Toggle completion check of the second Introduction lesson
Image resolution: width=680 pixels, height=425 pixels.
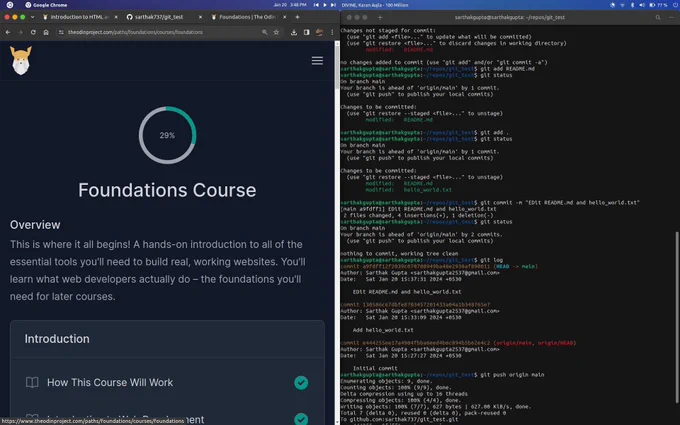point(301,418)
